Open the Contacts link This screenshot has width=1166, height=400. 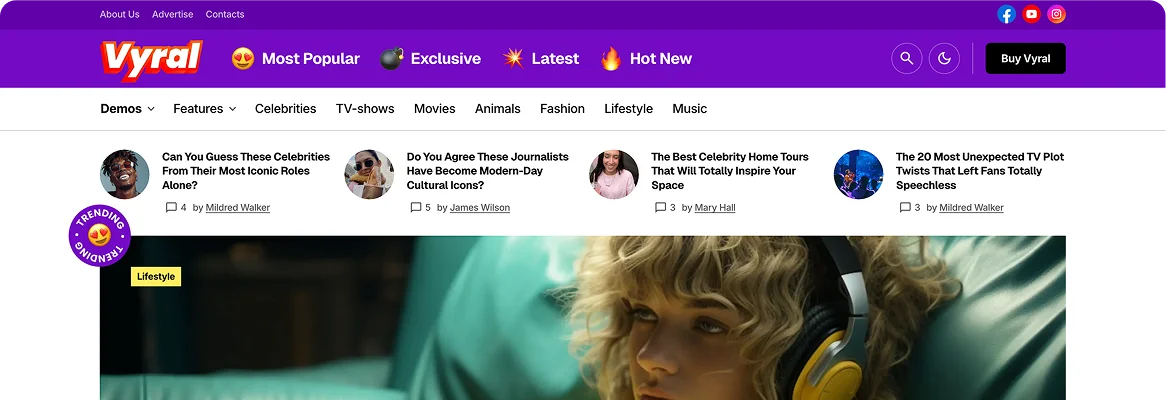point(225,14)
